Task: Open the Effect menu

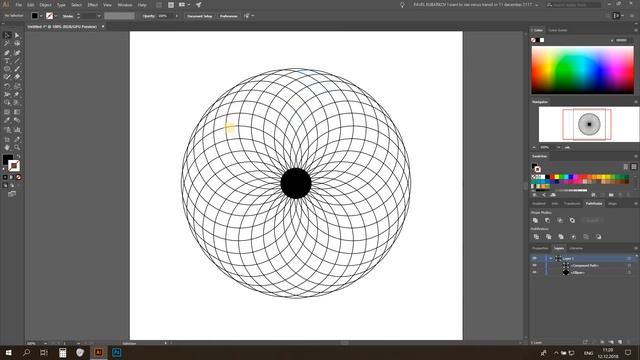Action: point(93,5)
